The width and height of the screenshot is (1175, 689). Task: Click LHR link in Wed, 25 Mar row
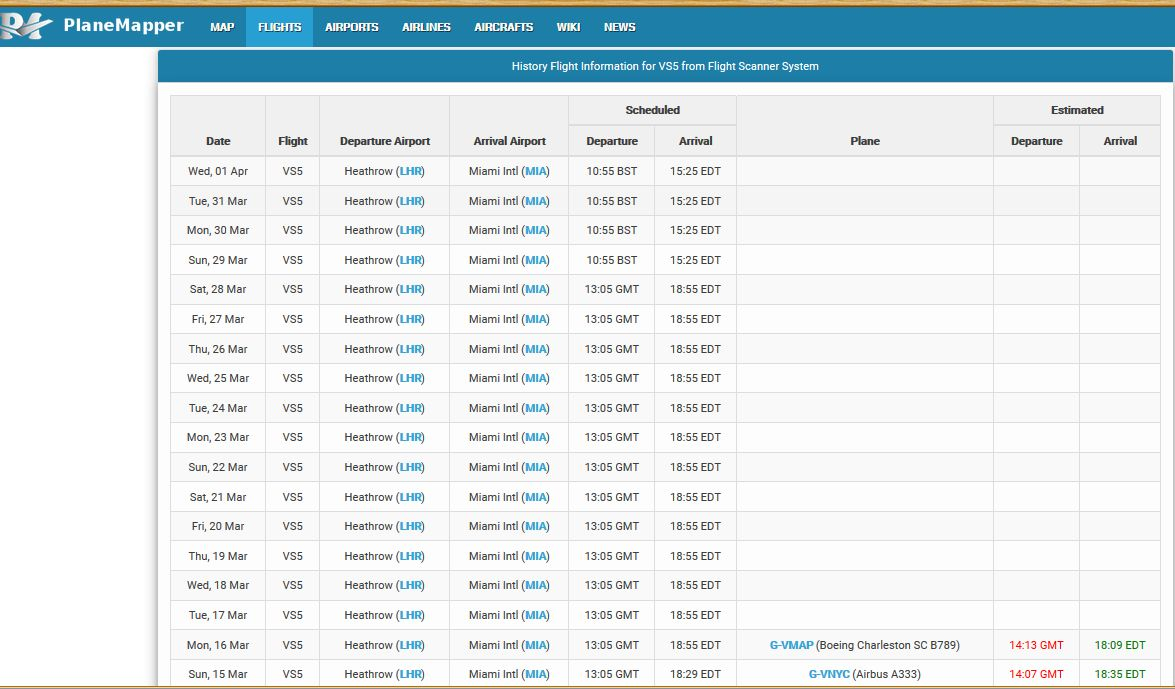click(x=411, y=379)
